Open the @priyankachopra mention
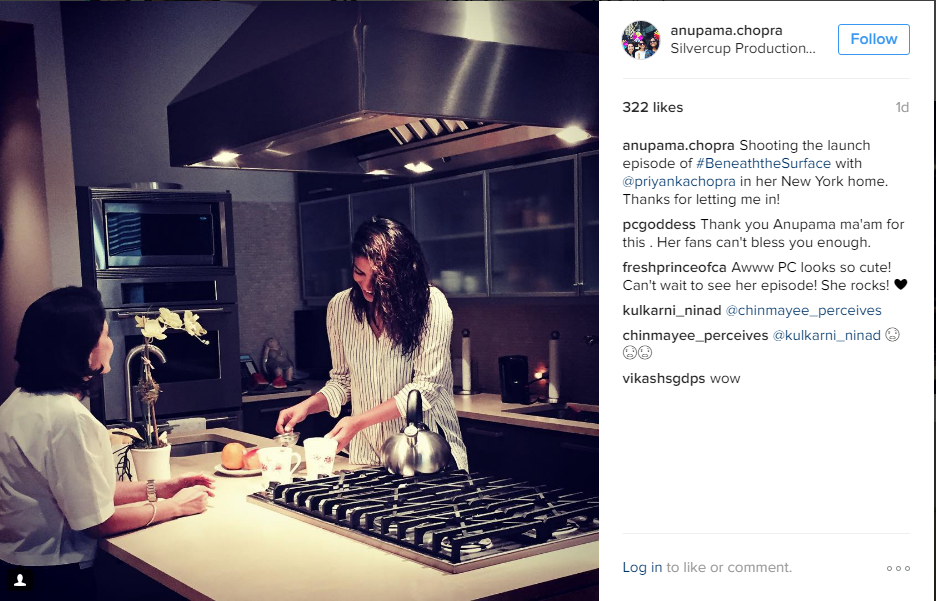Screen dimensions: 936x601 click(679, 181)
